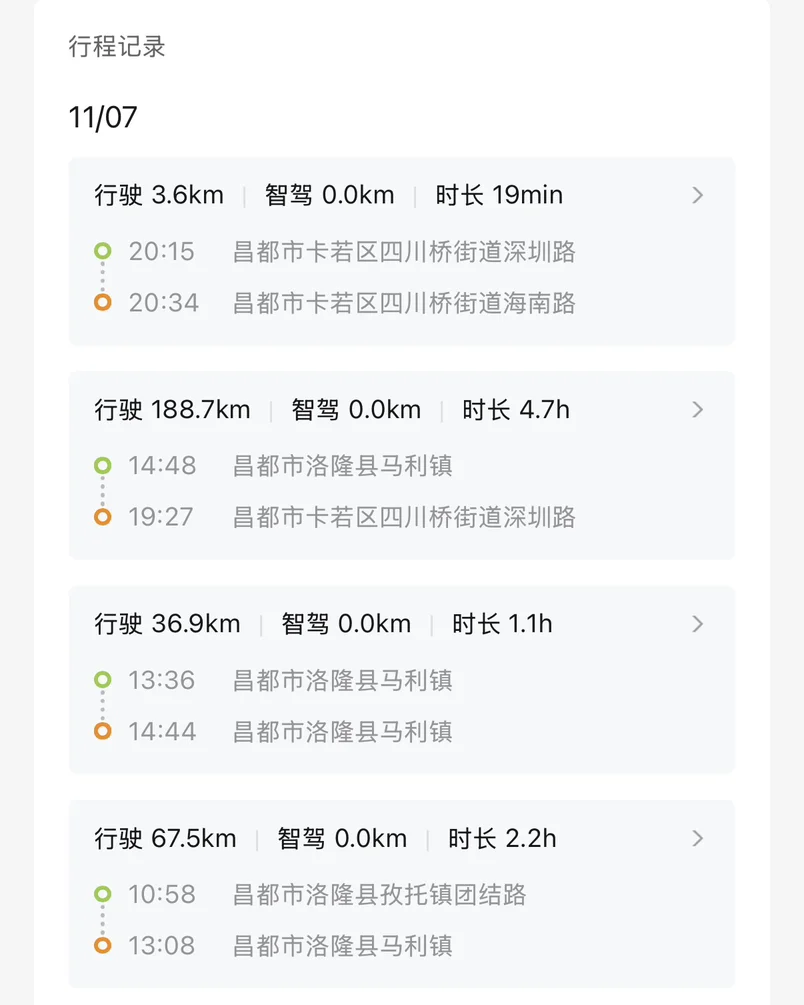Click green start dot at 13:36
804x1005 pixels.
pos(102,680)
